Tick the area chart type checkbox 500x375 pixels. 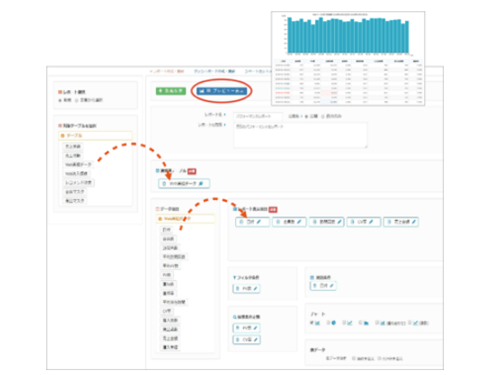(360, 323)
